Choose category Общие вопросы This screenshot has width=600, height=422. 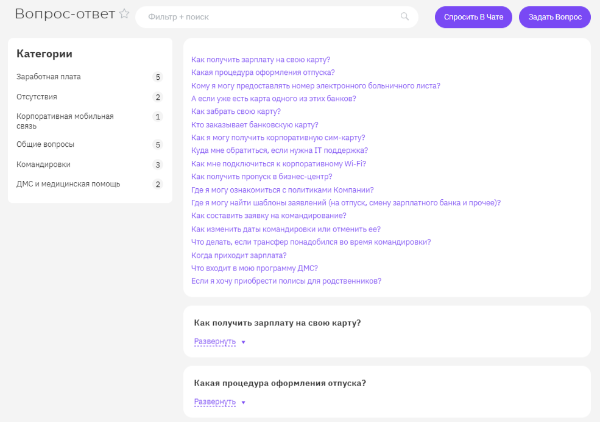click(x=45, y=144)
